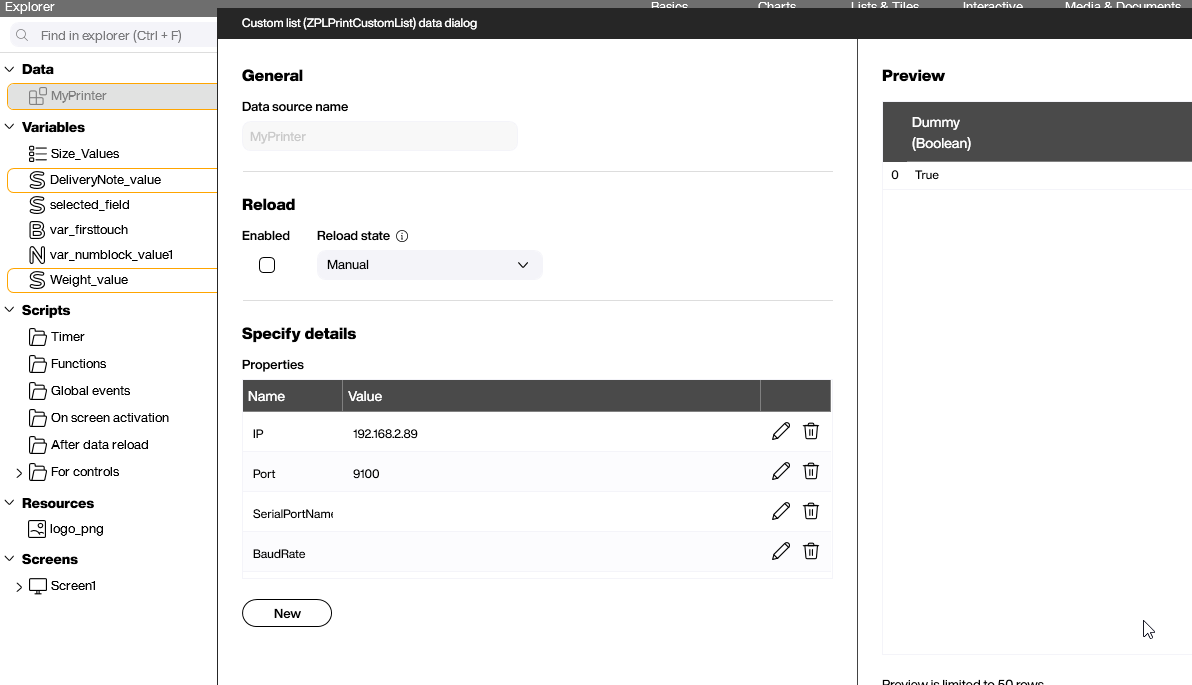Expand the Screen1 tree node
This screenshot has width=1192, height=685.
point(19,587)
